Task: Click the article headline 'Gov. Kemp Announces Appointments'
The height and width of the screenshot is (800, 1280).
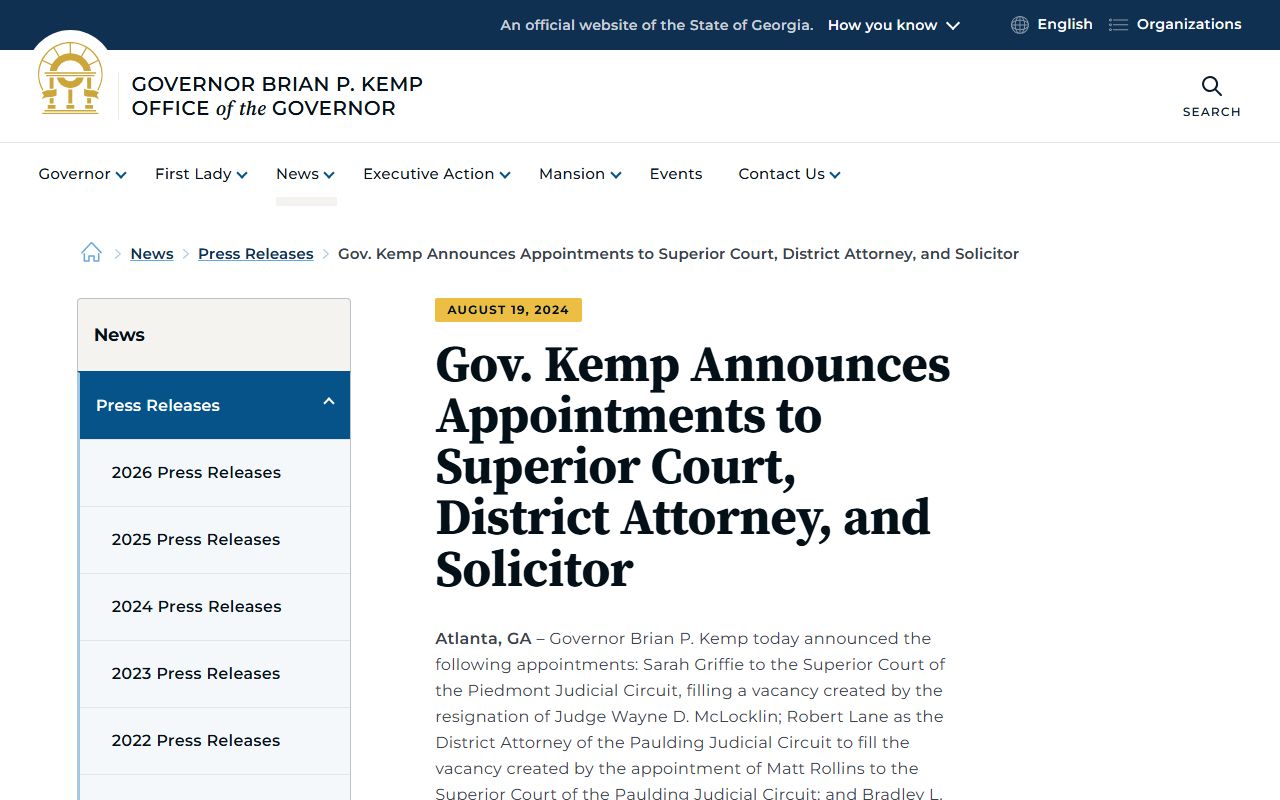Action: coord(692,467)
